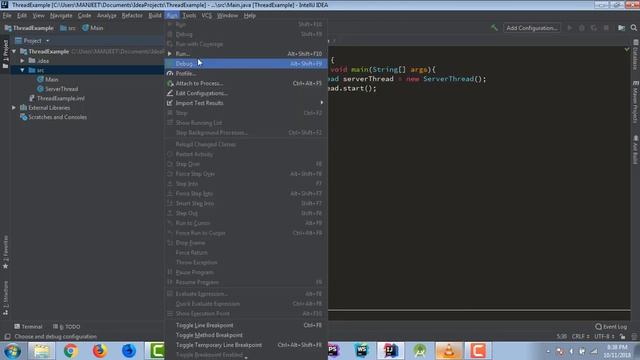Viewport: 640px width, 360px height.
Task: Open Search Everywhere magnifier icon
Action: (633, 28)
